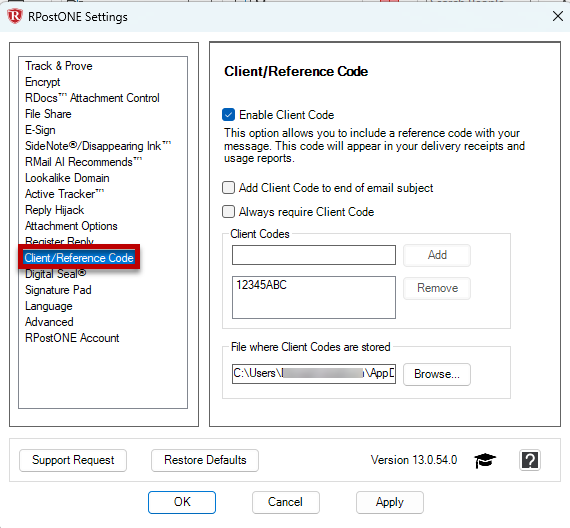Viewport: 570px width, 528px height.
Task: Check Add Client Code to end of email subject
Action: click(228, 188)
